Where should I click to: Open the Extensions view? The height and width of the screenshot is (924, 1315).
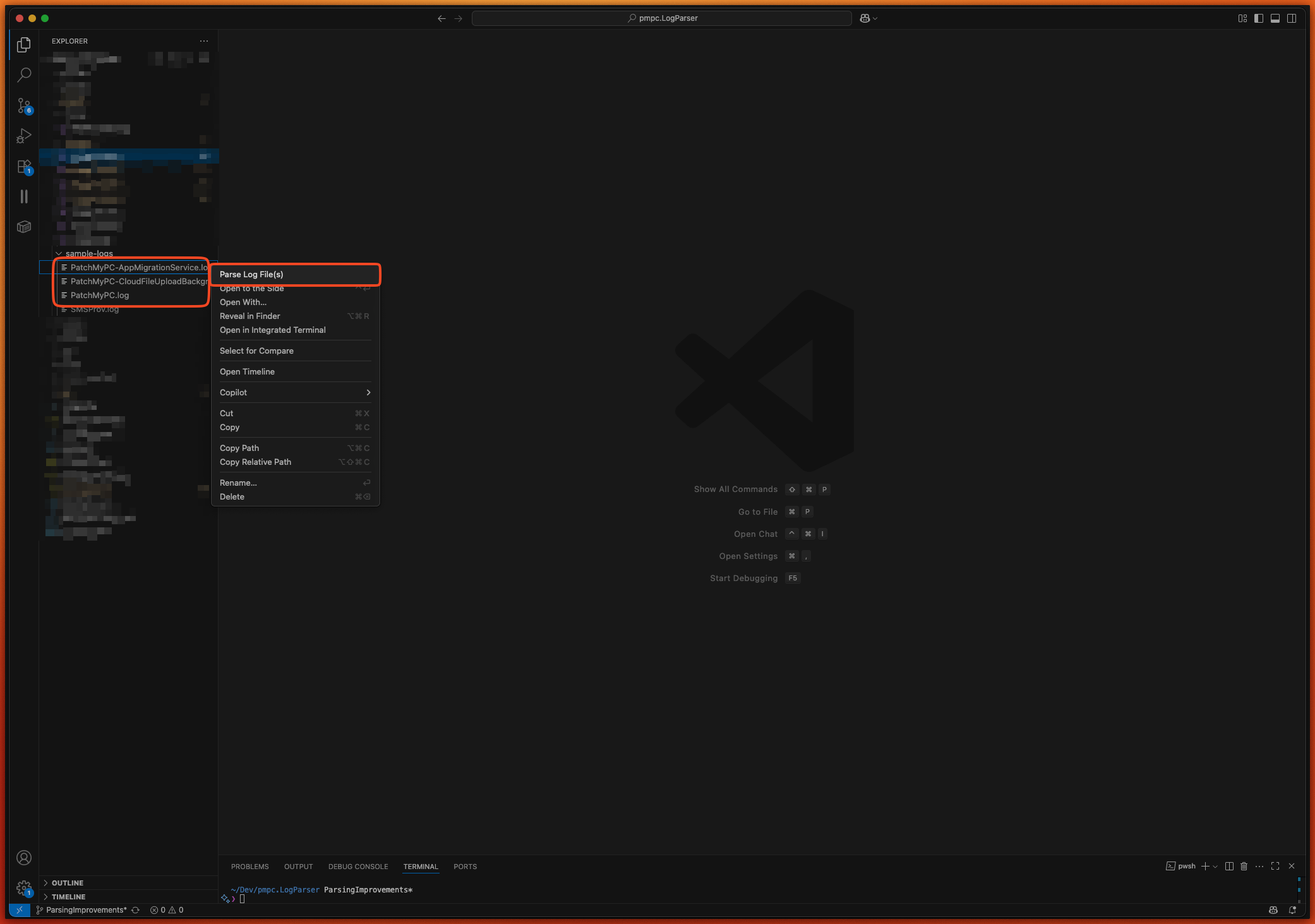[x=24, y=167]
